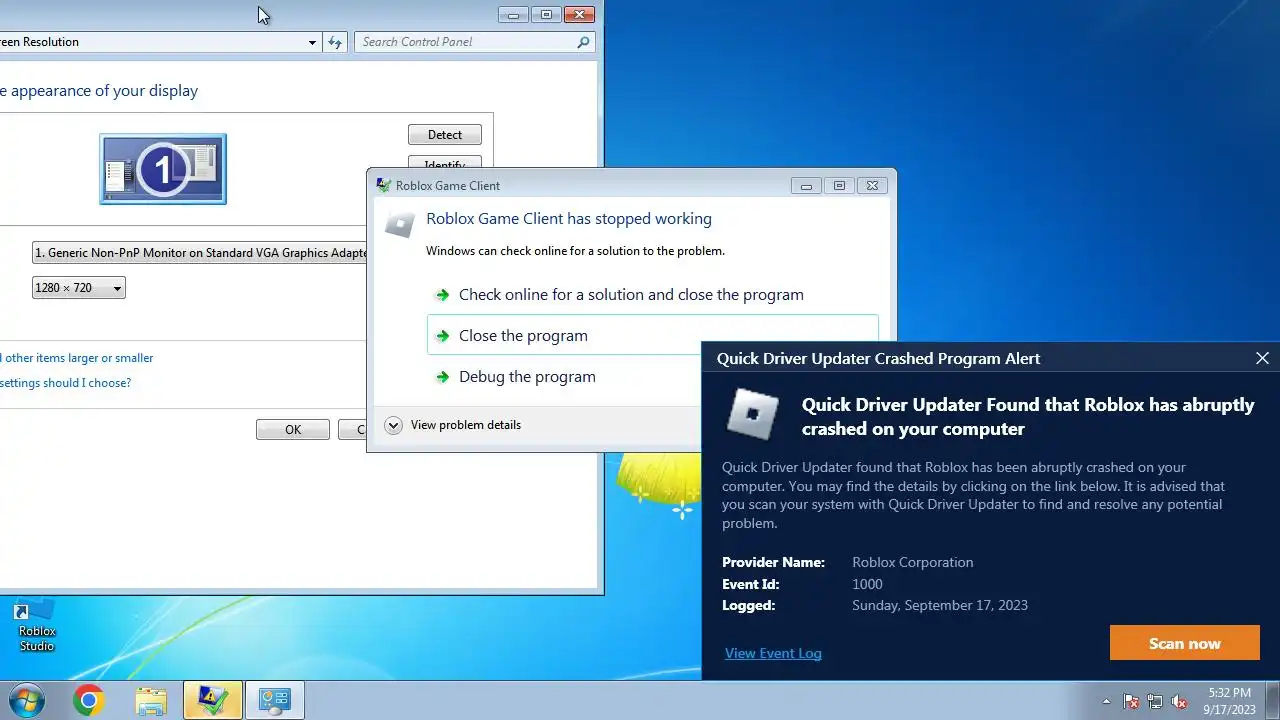
Task: Close the Screen Resolution window
Action: click(x=579, y=14)
